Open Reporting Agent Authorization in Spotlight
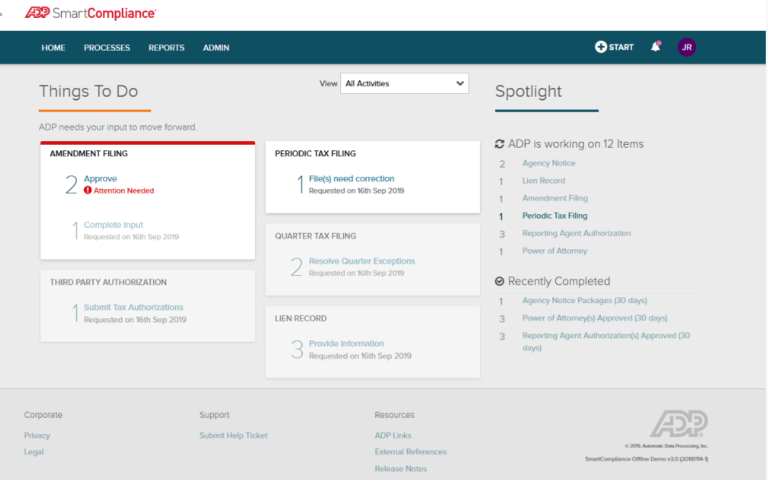This screenshot has width=768, height=480. point(576,233)
